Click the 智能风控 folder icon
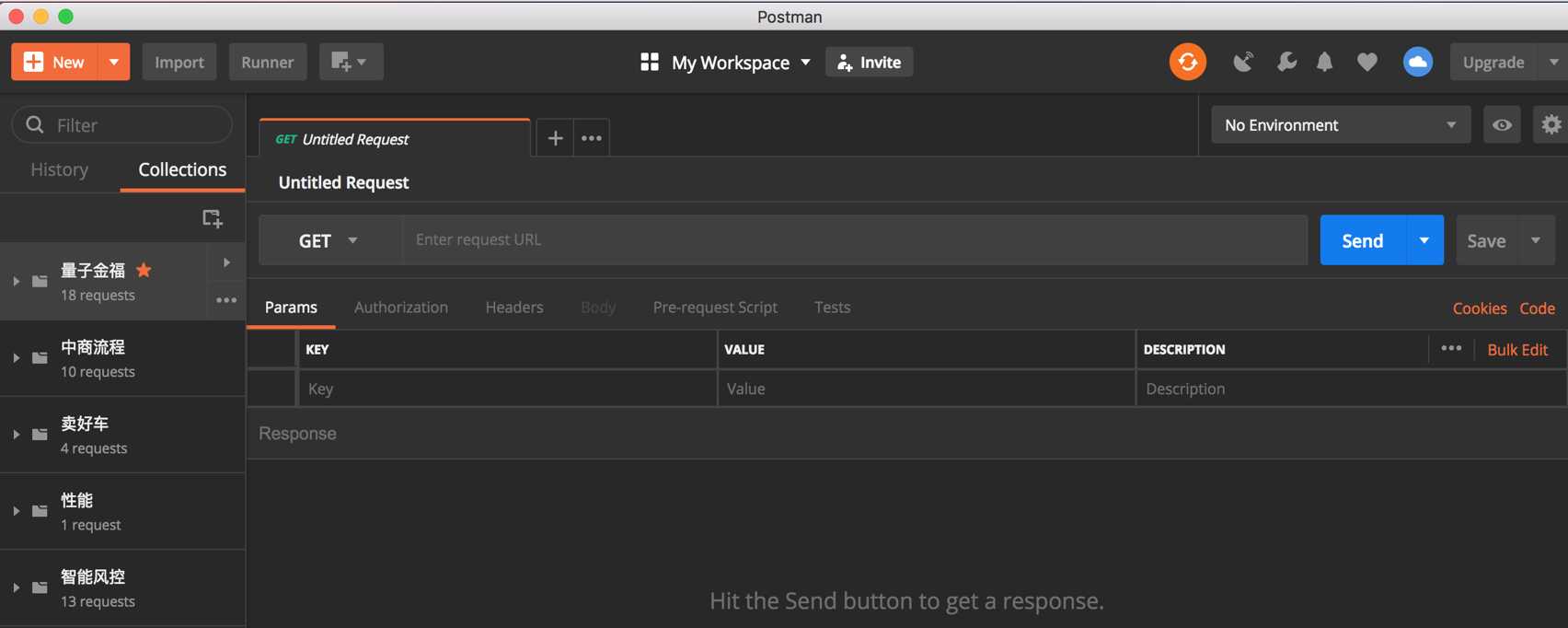The image size is (1568, 628). (40, 587)
